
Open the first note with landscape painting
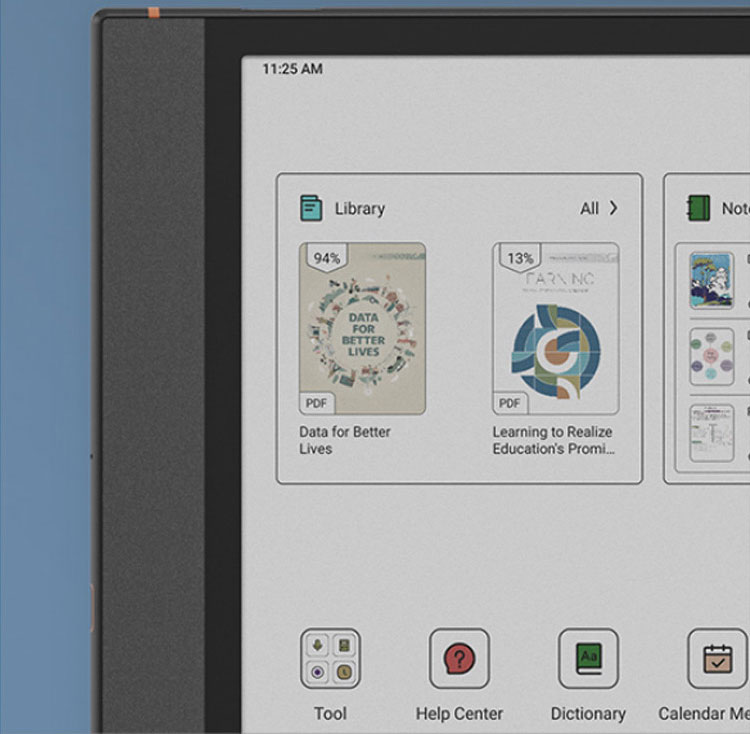[x=712, y=280]
